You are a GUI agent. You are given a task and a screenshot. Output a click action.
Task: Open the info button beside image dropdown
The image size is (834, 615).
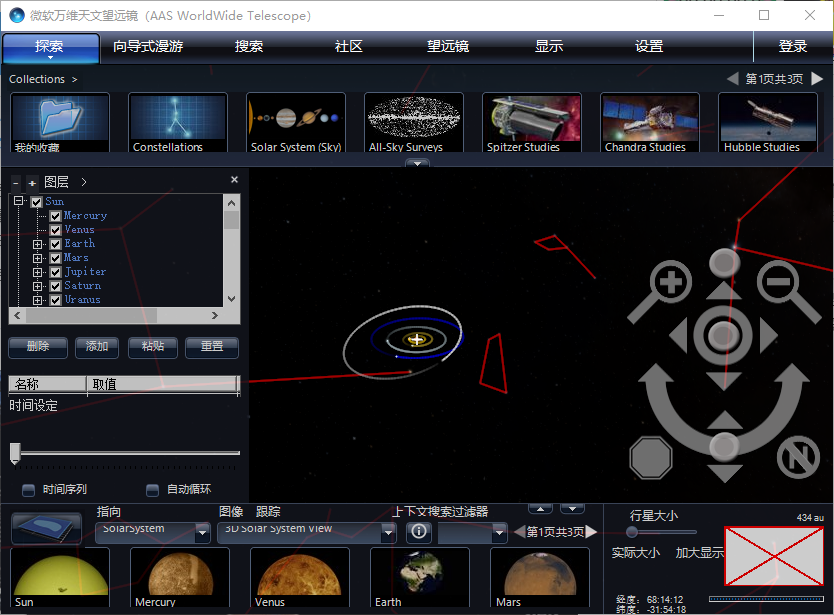(x=419, y=531)
